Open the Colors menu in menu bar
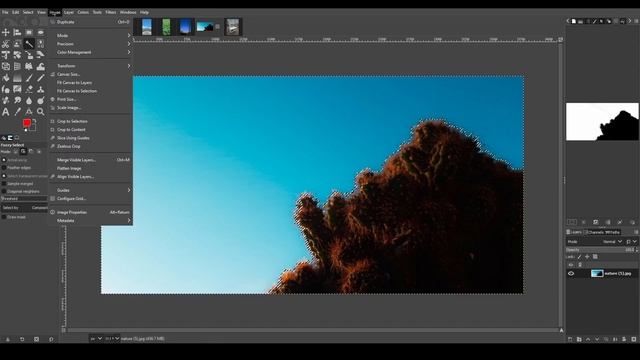This screenshot has width=640, height=360. pyautogui.click(x=83, y=12)
